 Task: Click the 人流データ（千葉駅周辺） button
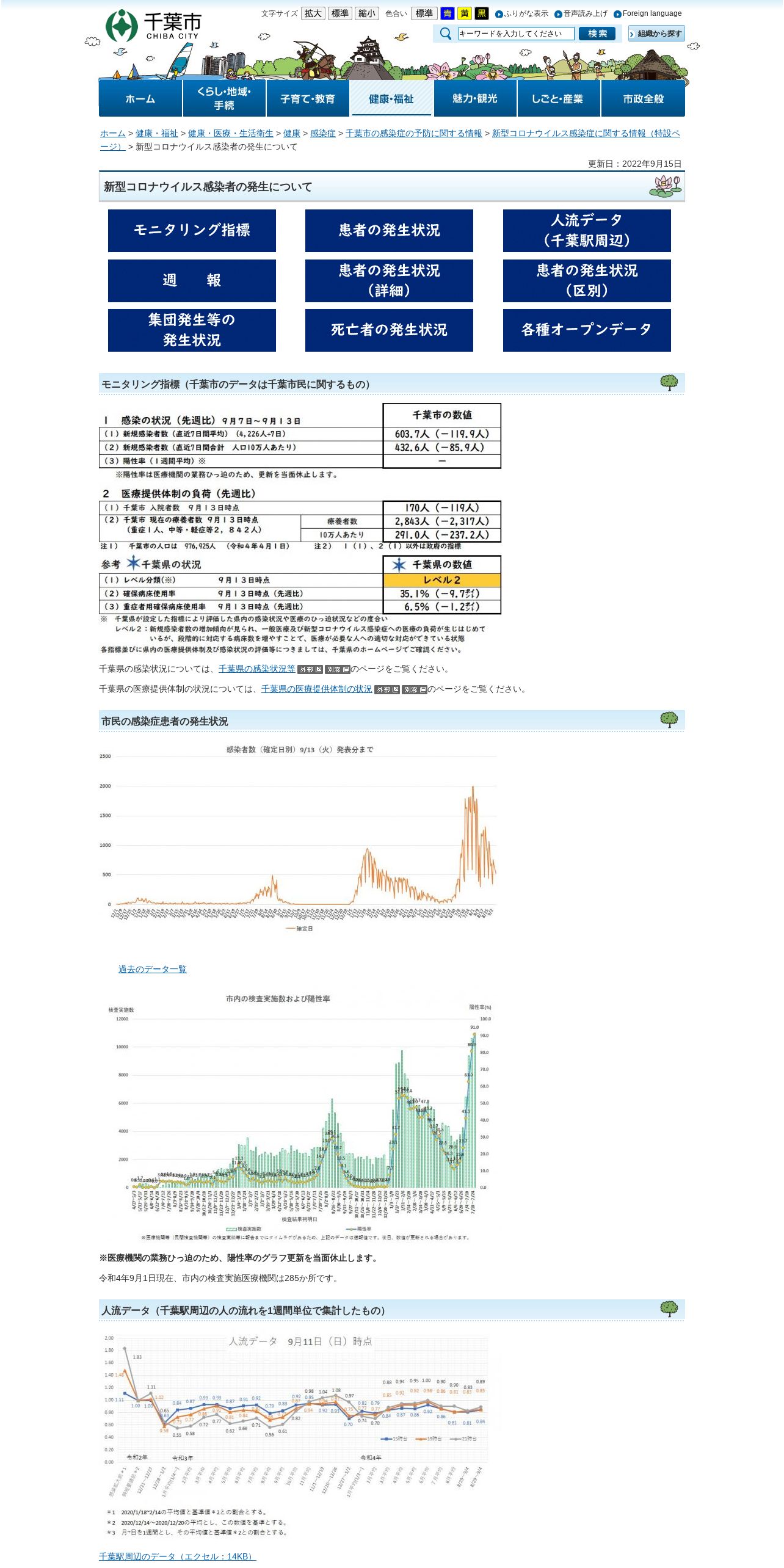pos(587,231)
